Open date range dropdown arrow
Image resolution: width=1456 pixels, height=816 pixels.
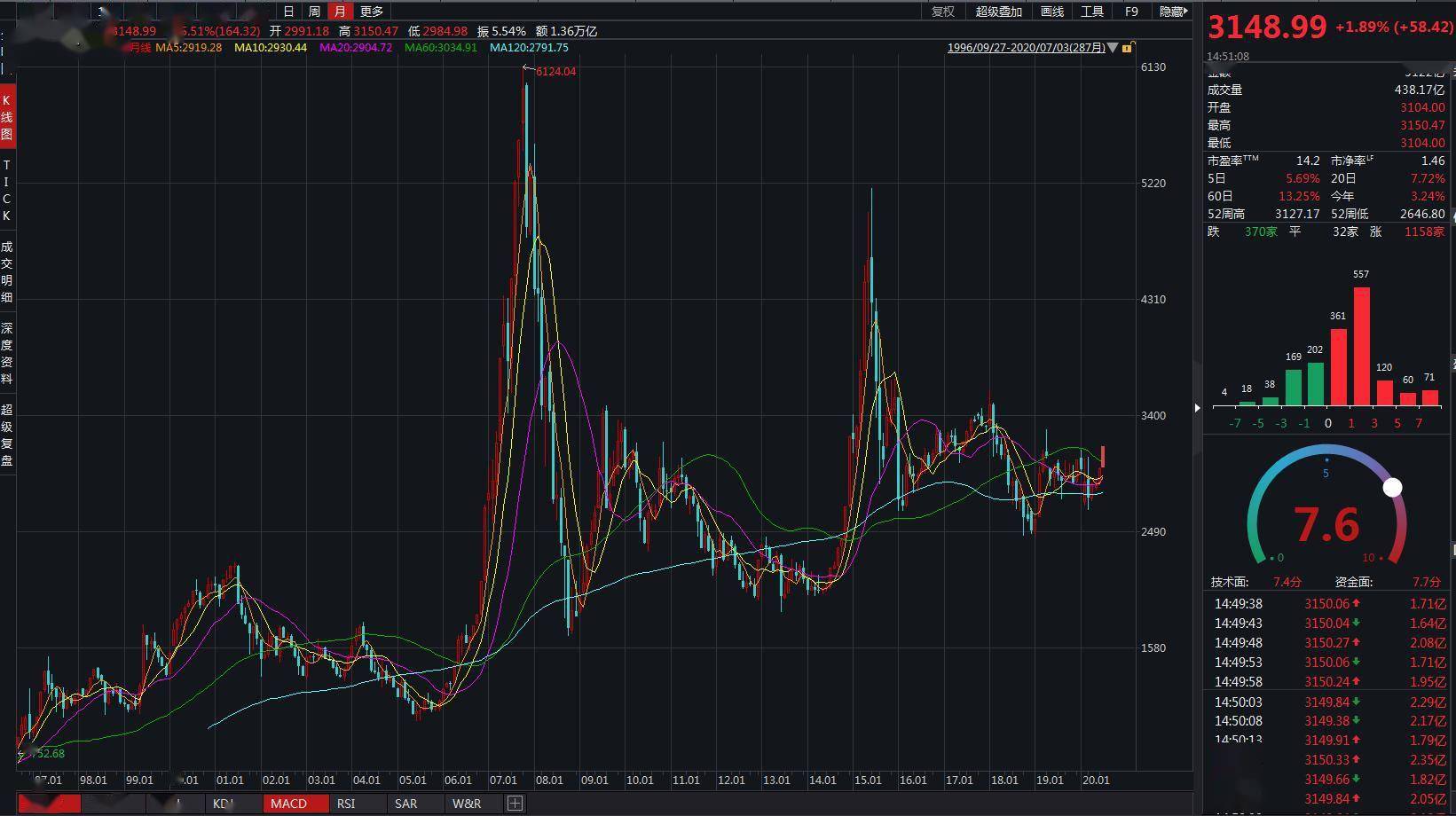coord(1113,48)
